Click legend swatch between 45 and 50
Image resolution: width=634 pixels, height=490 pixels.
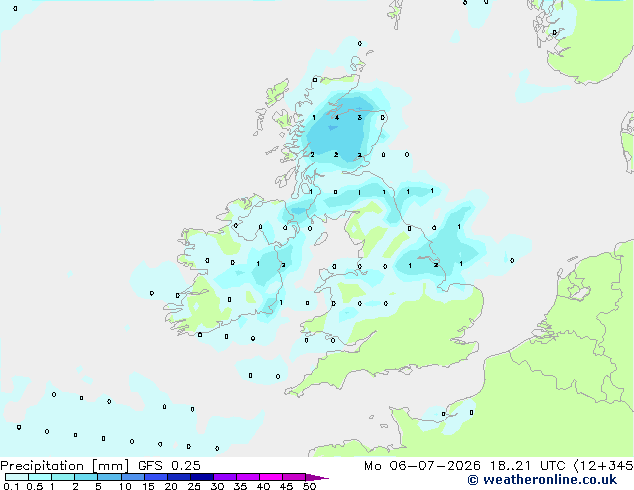click(x=294, y=477)
